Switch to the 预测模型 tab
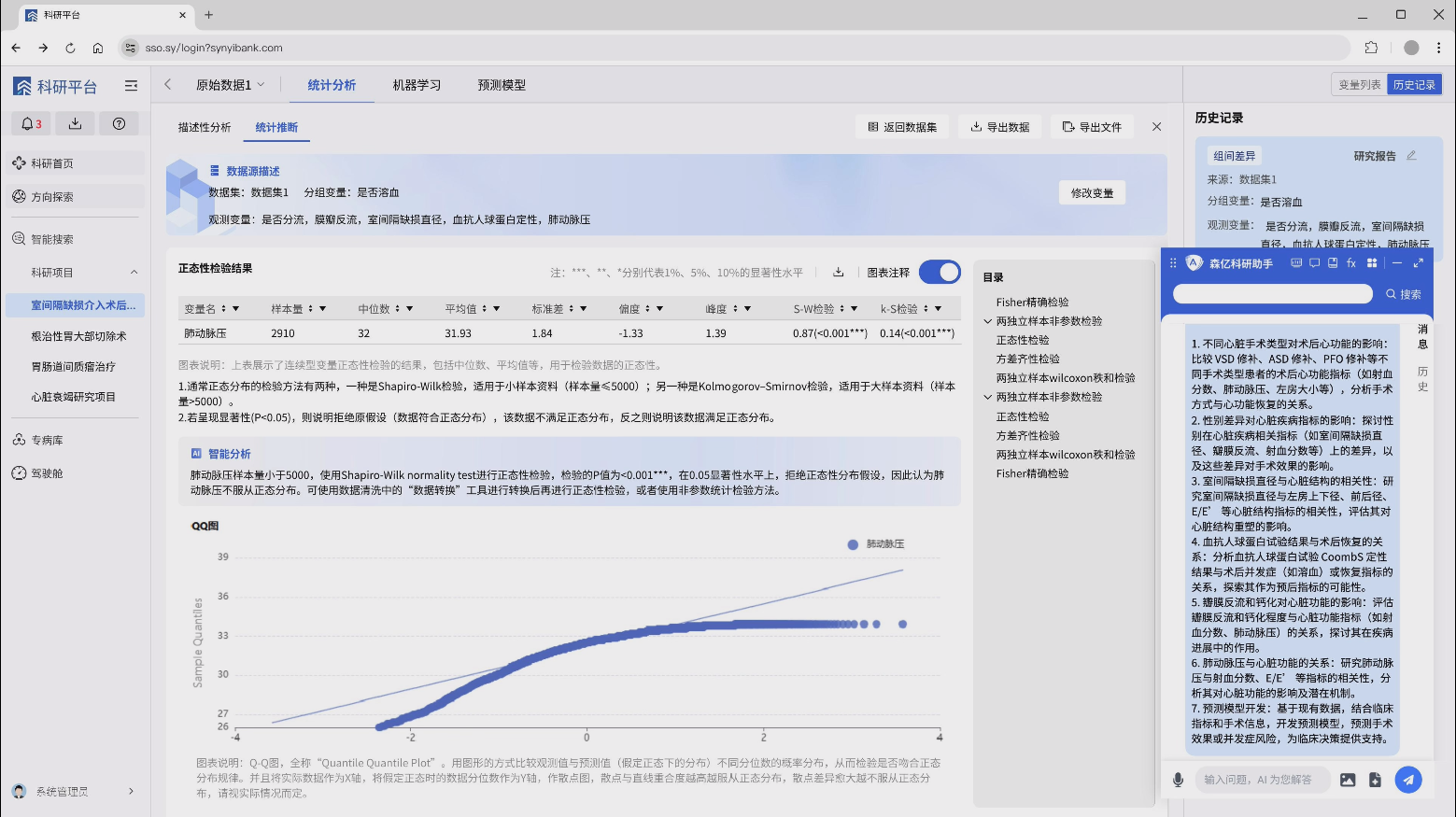The image size is (1456, 817). pyautogui.click(x=502, y=85)
